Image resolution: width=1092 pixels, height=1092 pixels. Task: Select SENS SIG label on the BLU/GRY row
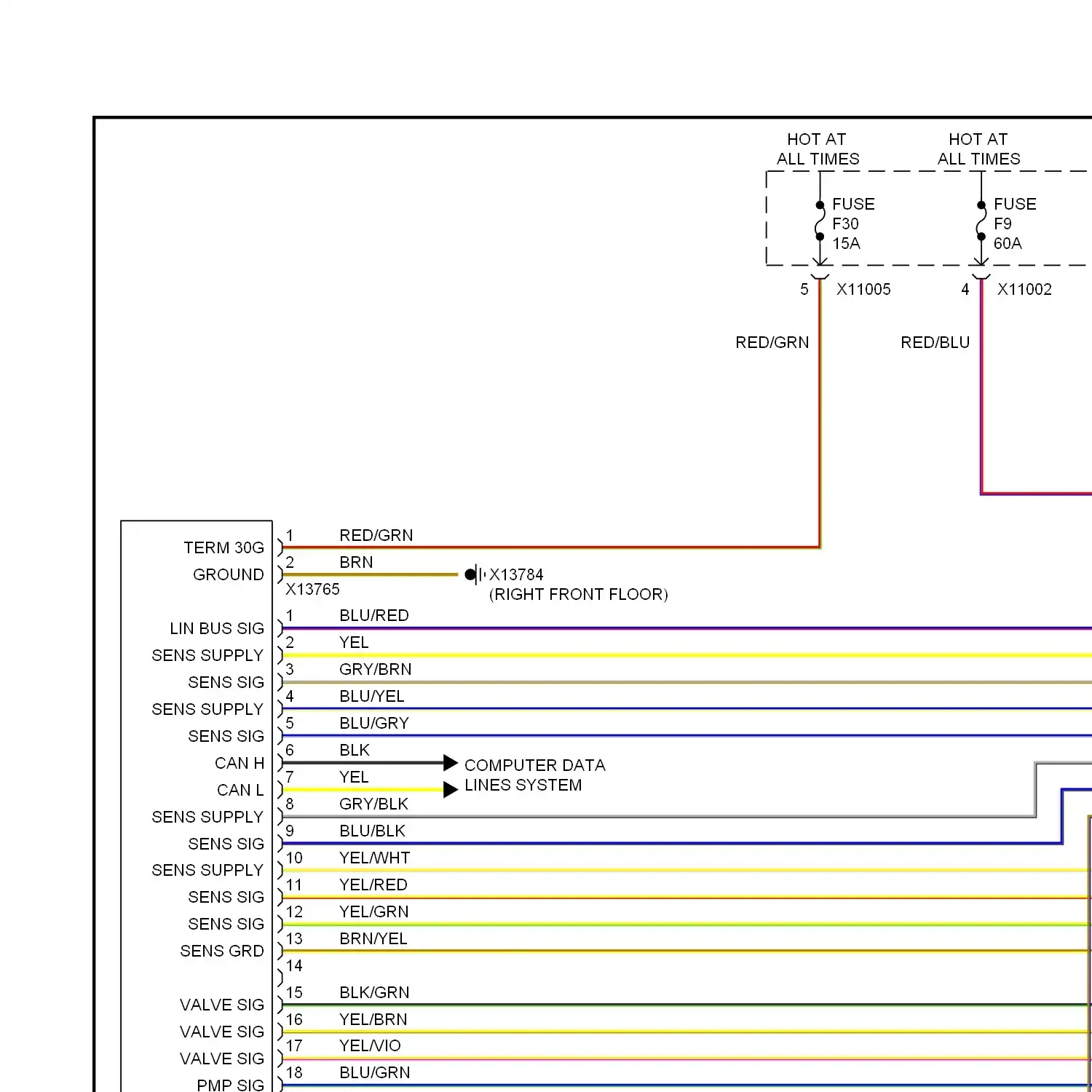(226, 736)
